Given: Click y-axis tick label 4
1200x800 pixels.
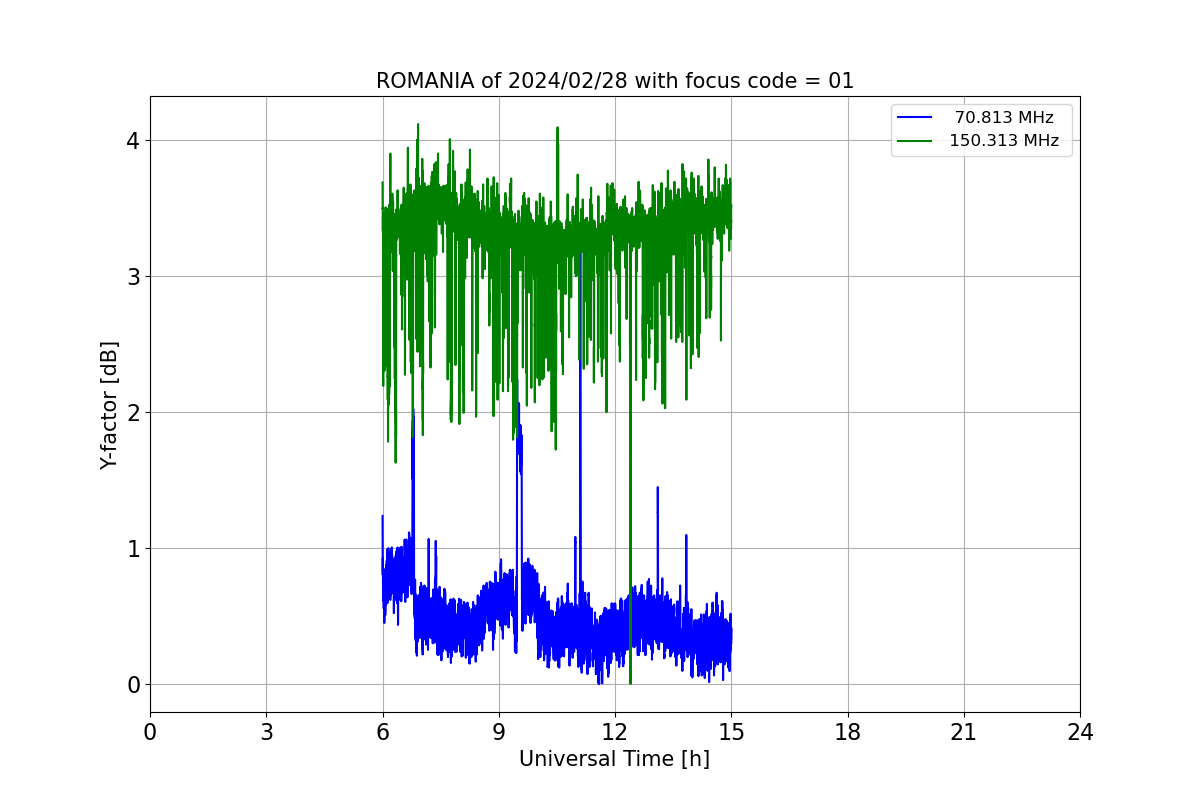Looking at the screenshot, I should [x=133, y=140].
